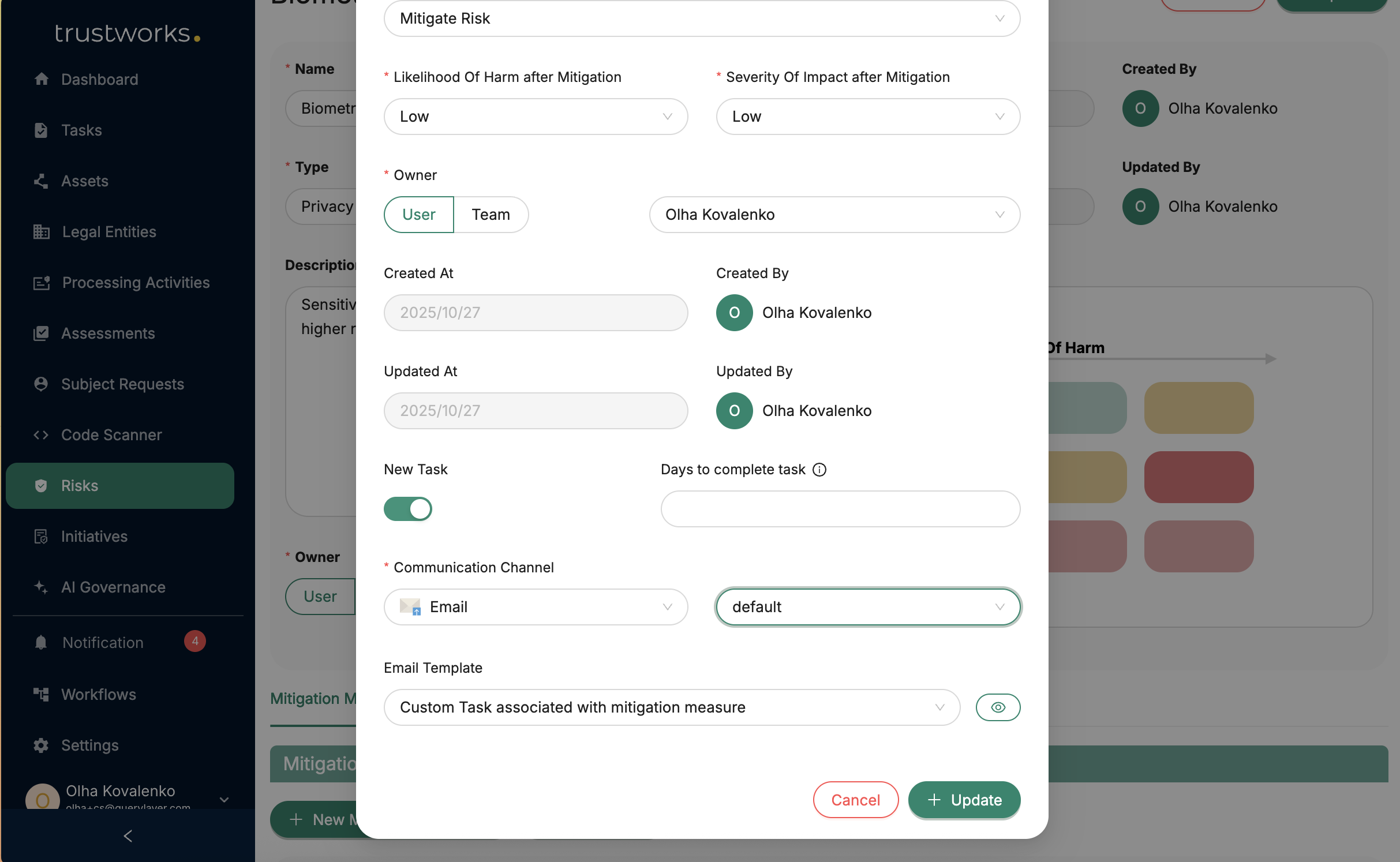Viewport: 1400px width, 862px height.
Task: Toggle the New Task switch off
Action: (x=408, y=509)
